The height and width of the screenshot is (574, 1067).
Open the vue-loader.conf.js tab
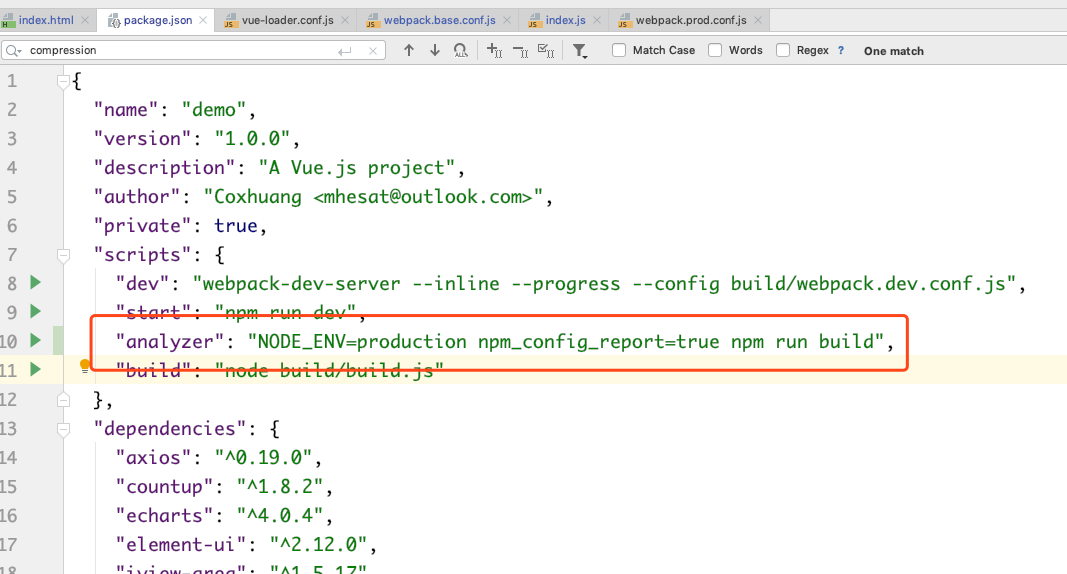pyautogui.click(x=287, y=20)
